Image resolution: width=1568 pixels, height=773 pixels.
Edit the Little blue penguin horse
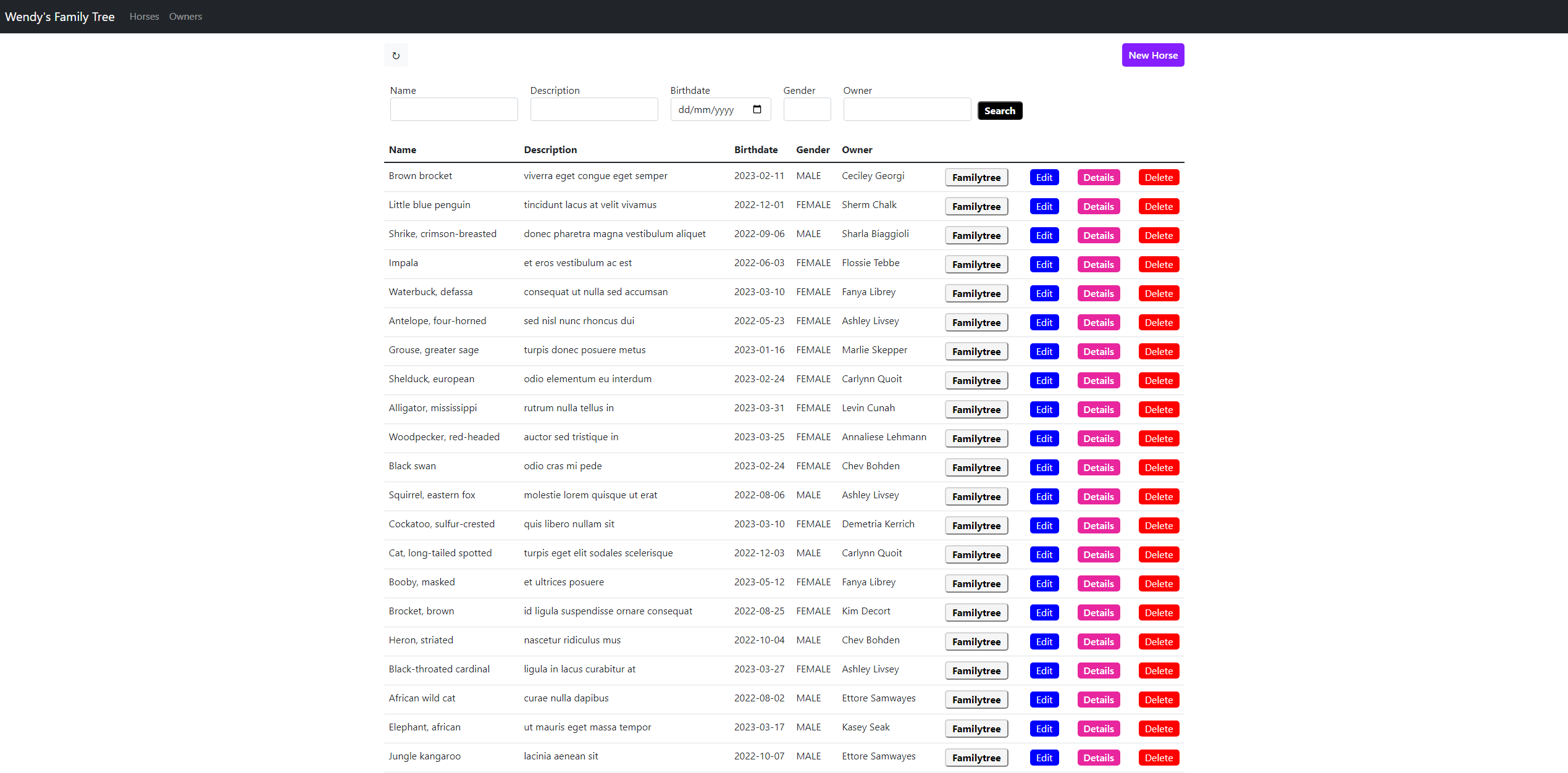(x=1044, y=206)
